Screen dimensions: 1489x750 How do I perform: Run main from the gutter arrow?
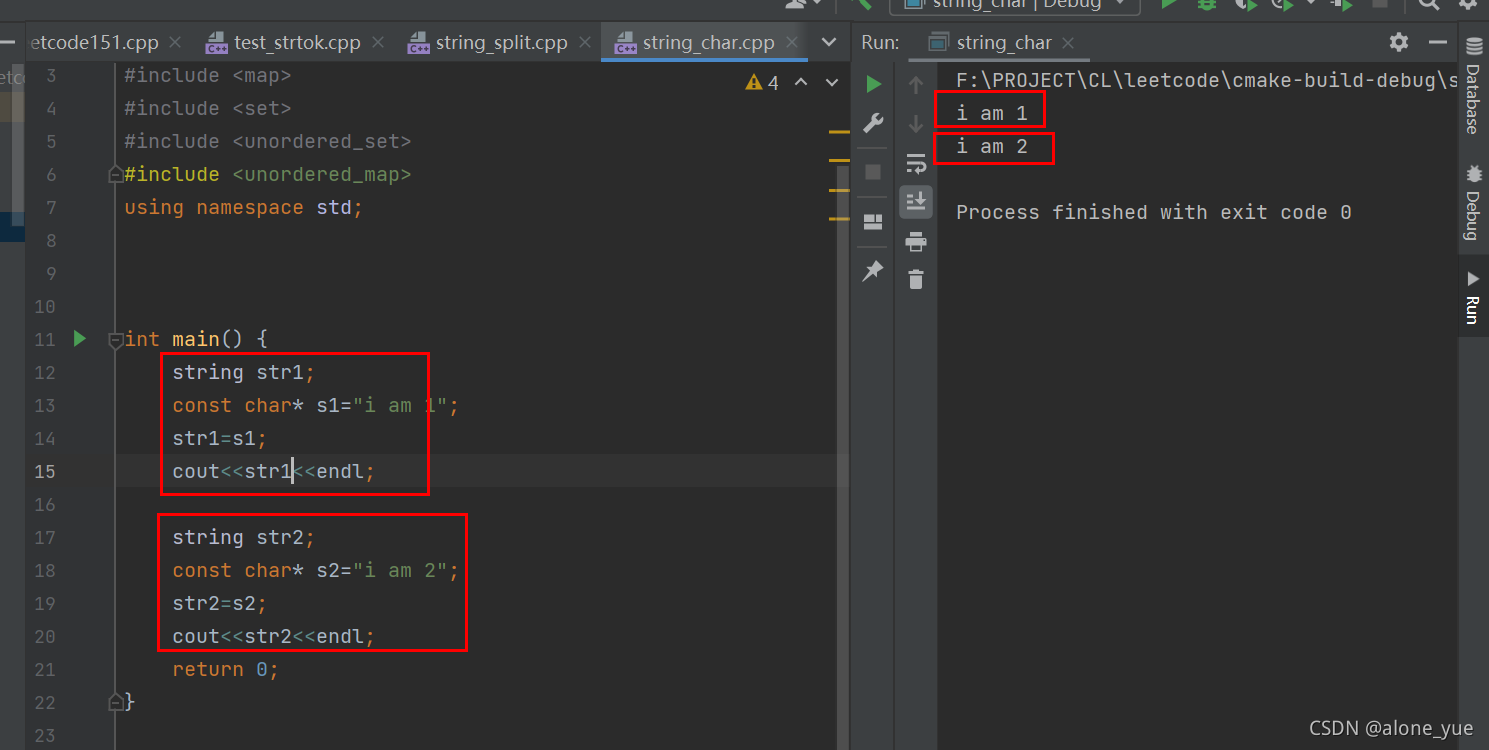coord(80,339)
